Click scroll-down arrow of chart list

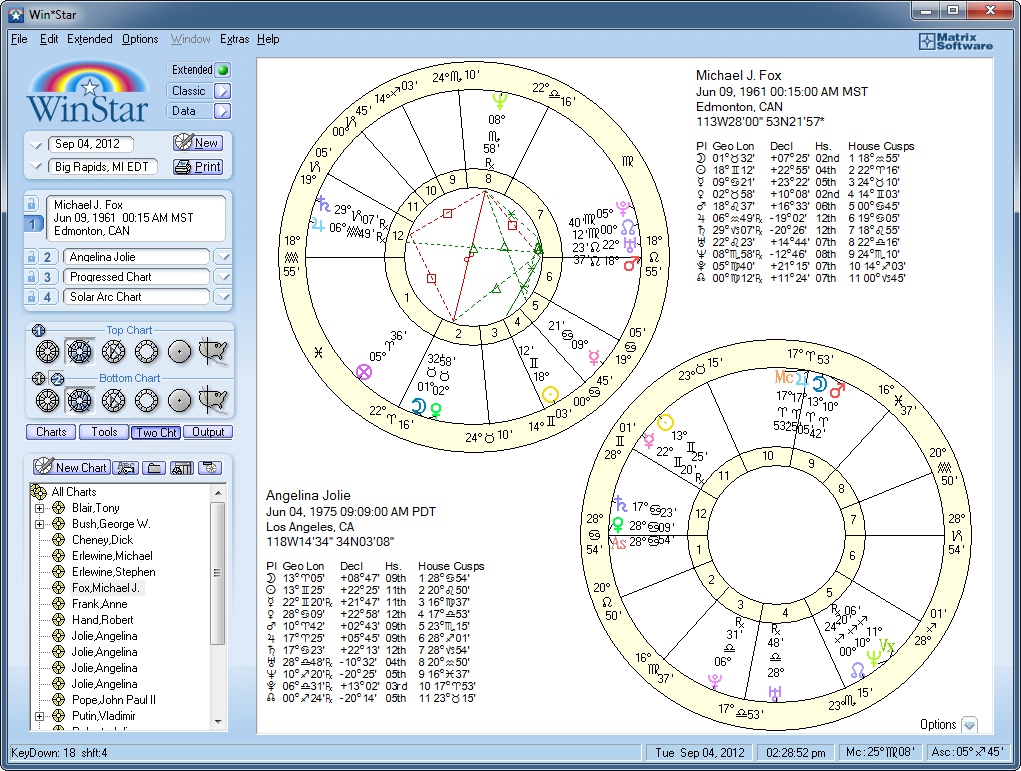pos(218,722)
